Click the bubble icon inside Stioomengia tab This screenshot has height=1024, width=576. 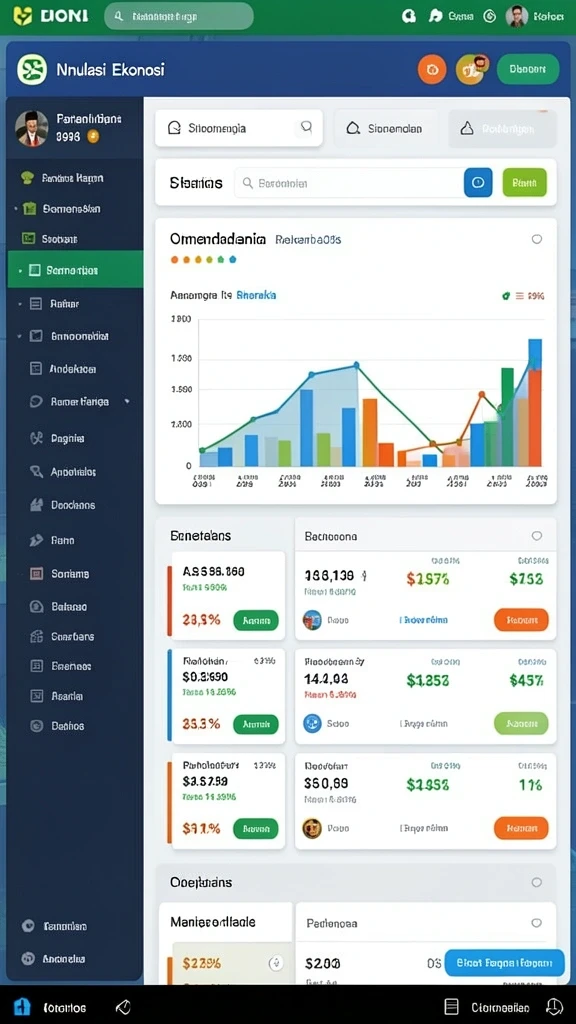[305, 127]
